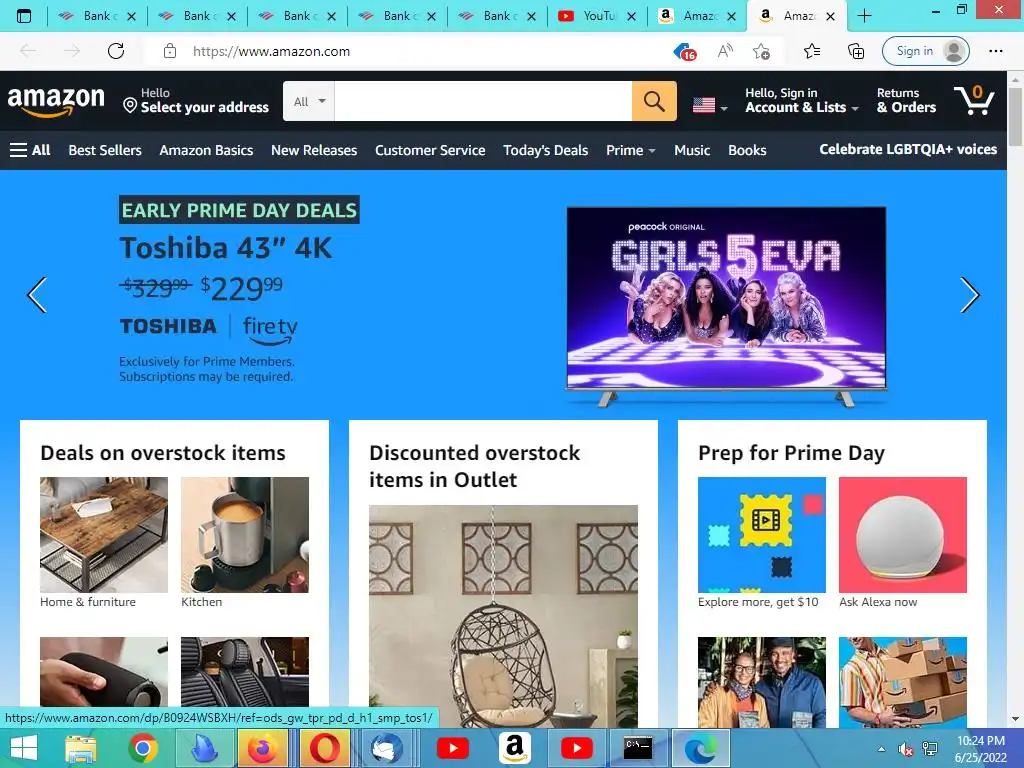Expand the search category All dropdown
The height and width of the screenshot is (768, 1024).
[x=309, y=101]
